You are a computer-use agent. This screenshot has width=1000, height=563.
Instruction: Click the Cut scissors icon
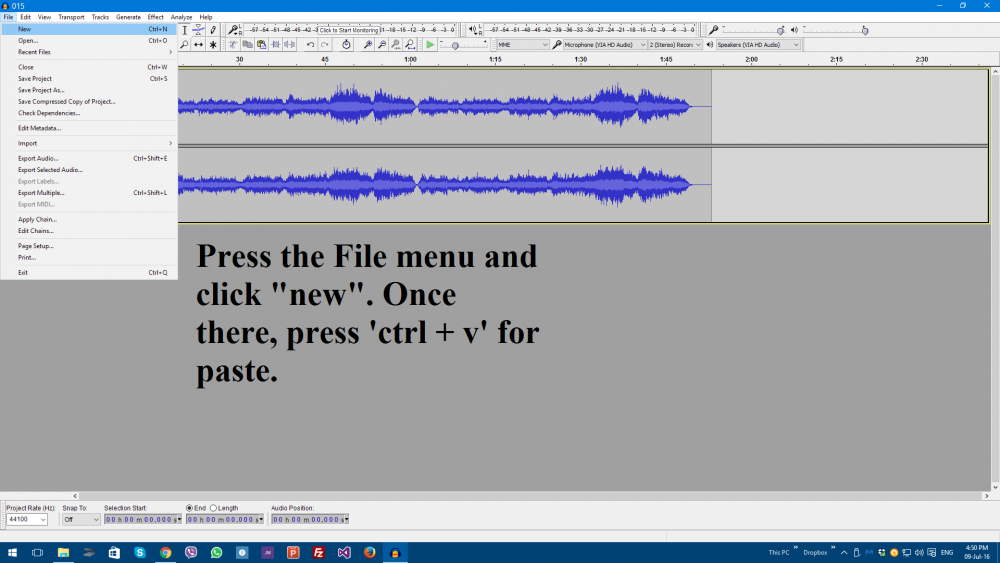pyautogui.click(x=233, y=45)
